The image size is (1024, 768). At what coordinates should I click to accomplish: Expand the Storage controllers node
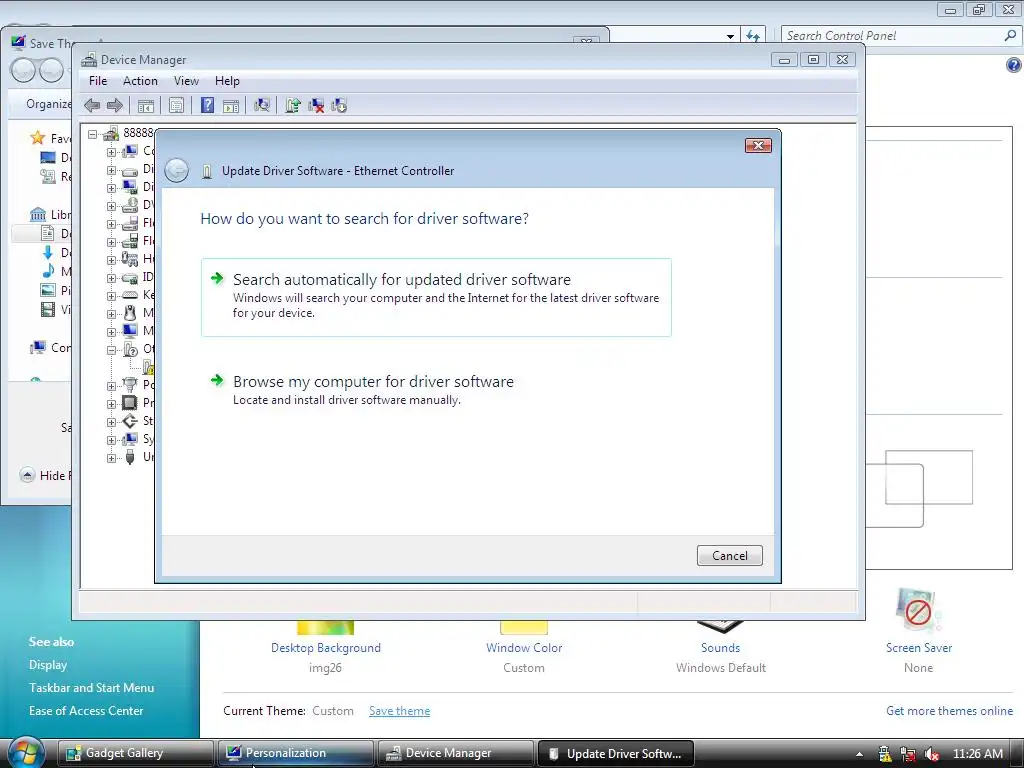click(111, 422)
